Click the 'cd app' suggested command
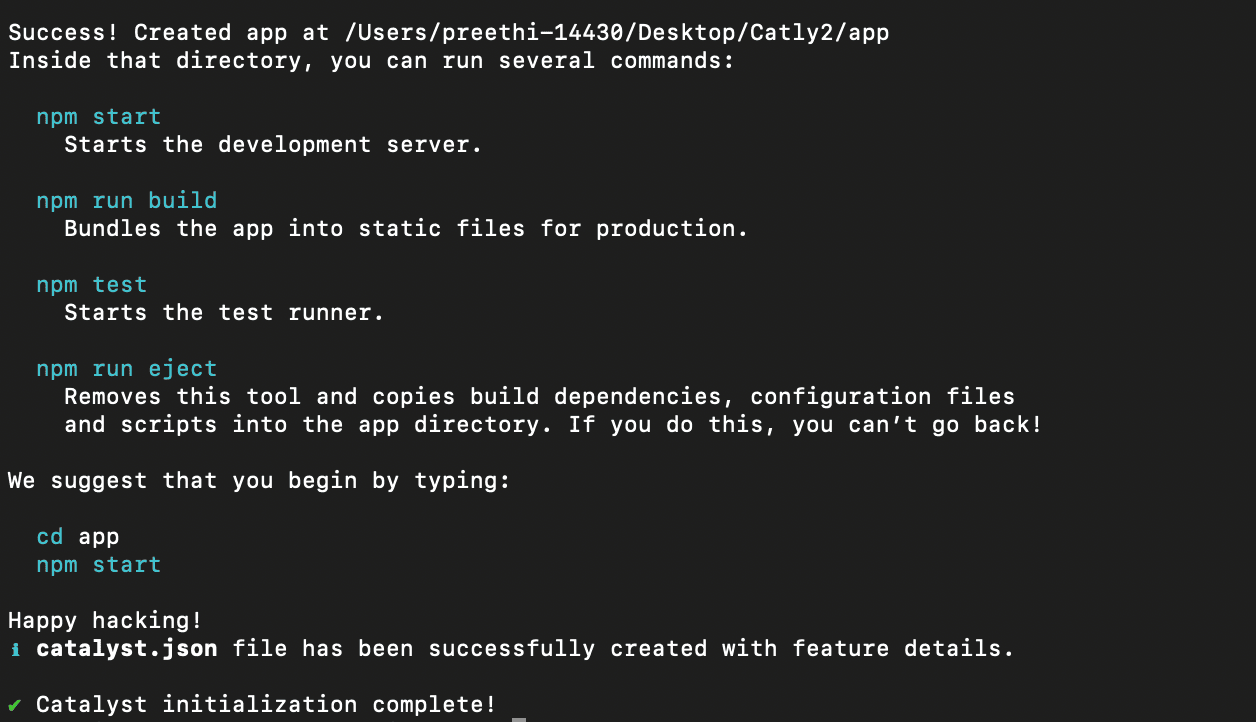Viewport: 1256px width, 722px height. click(77, 537)
